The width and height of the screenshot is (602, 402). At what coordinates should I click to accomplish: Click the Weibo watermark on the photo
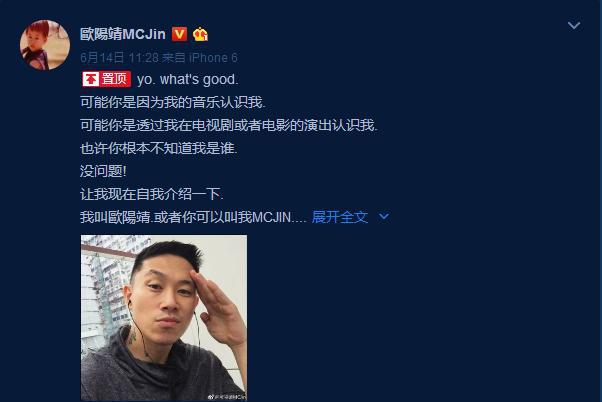coord(227,397)
